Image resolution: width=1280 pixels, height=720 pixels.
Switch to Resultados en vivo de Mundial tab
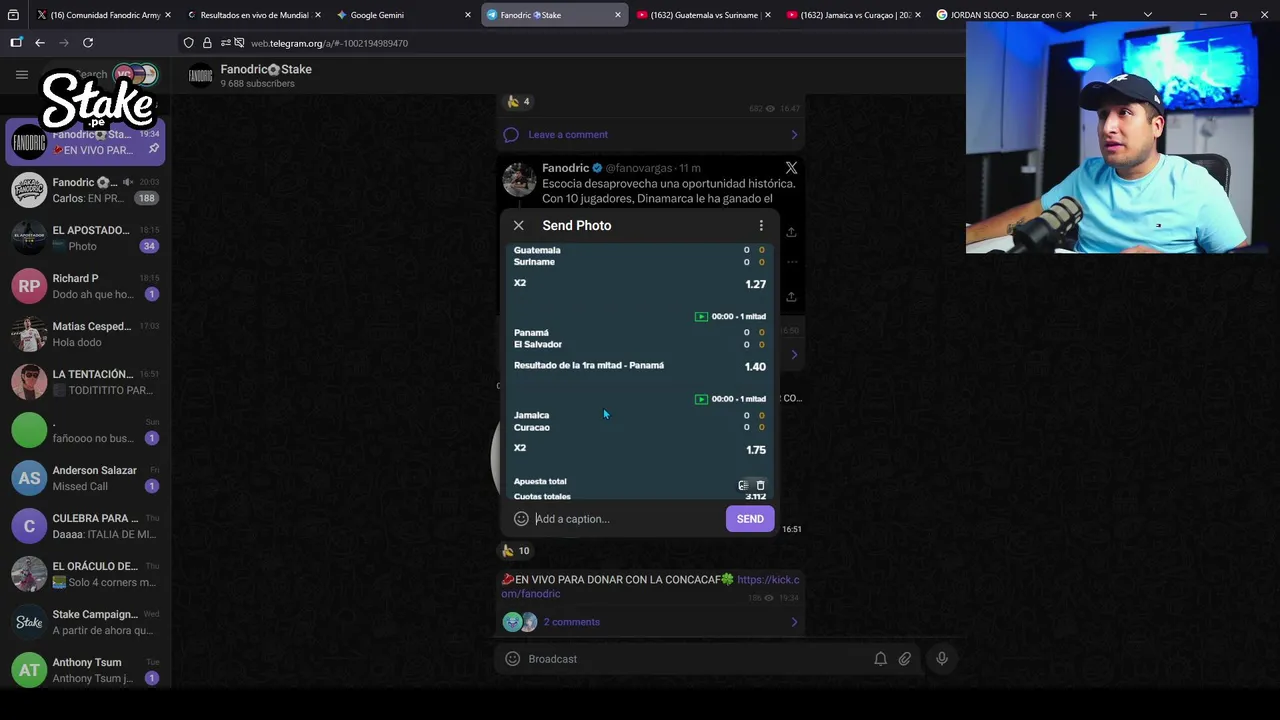tap(253, 15)
